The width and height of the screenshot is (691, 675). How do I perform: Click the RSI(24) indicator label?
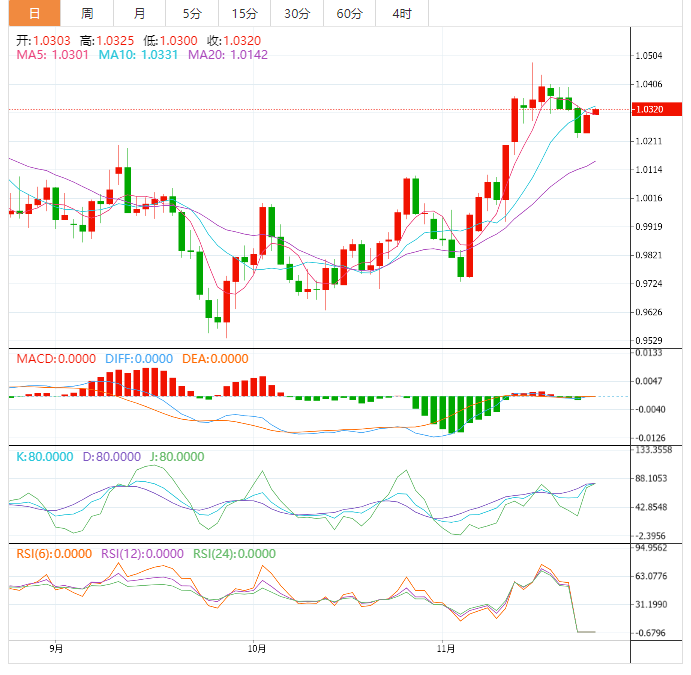234,553
